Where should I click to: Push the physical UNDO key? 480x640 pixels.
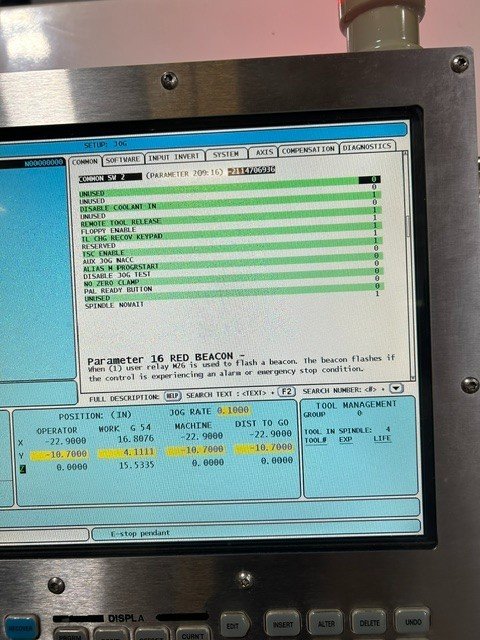tap(413, 621)
